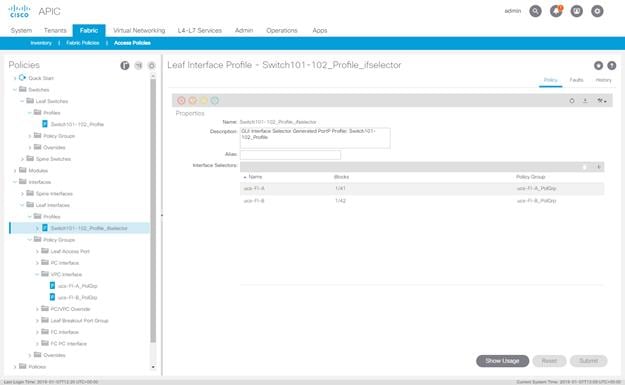This screenshot has width=625, height=385.
Task: Click the ucs-FI-B_PolGrp policy icon in the tree
Action: (x=52, y=297)
